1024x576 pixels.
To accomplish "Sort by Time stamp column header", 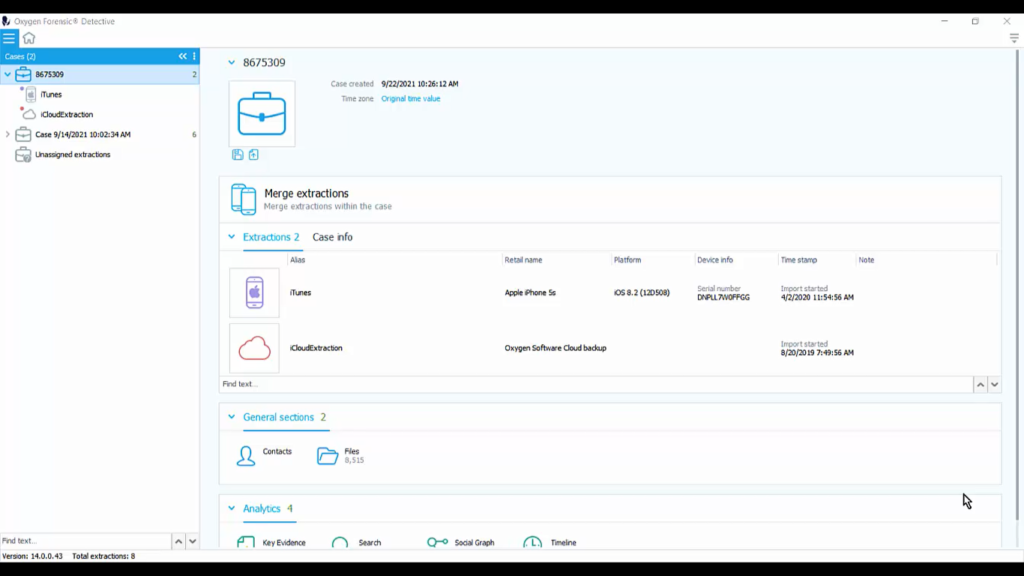I will (799, 260).
